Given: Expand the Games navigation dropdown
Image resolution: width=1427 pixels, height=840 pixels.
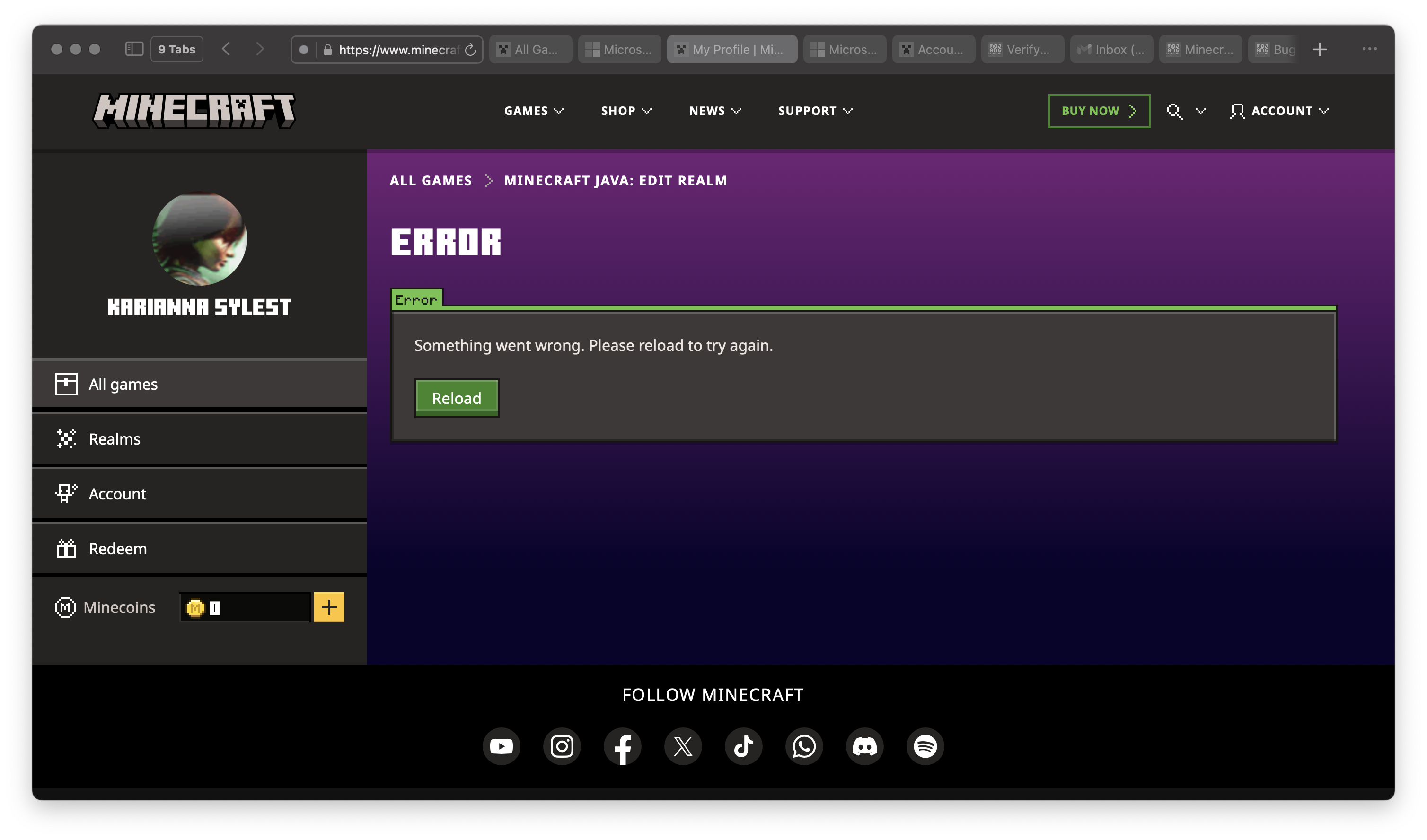Looking at the screenshot, I should (533, 111).
